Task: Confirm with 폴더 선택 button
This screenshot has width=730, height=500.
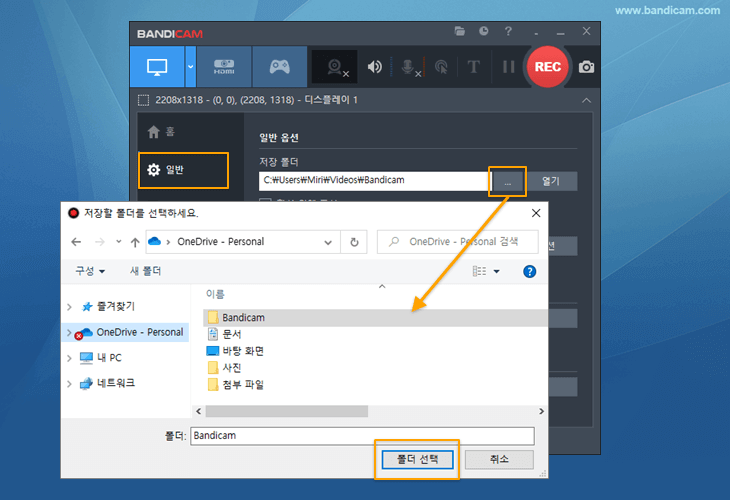Action: (417, 459)
